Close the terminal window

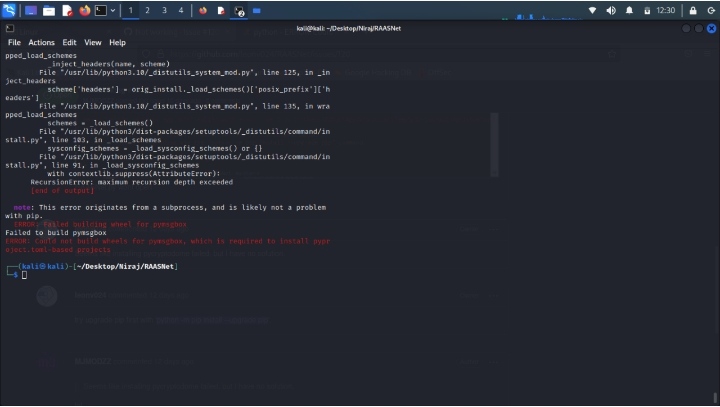(711, 28)
